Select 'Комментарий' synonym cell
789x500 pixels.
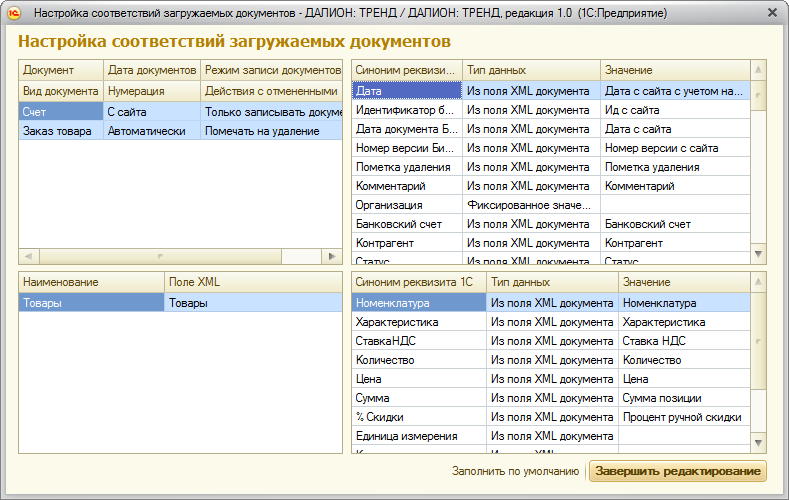click(407, 186)
